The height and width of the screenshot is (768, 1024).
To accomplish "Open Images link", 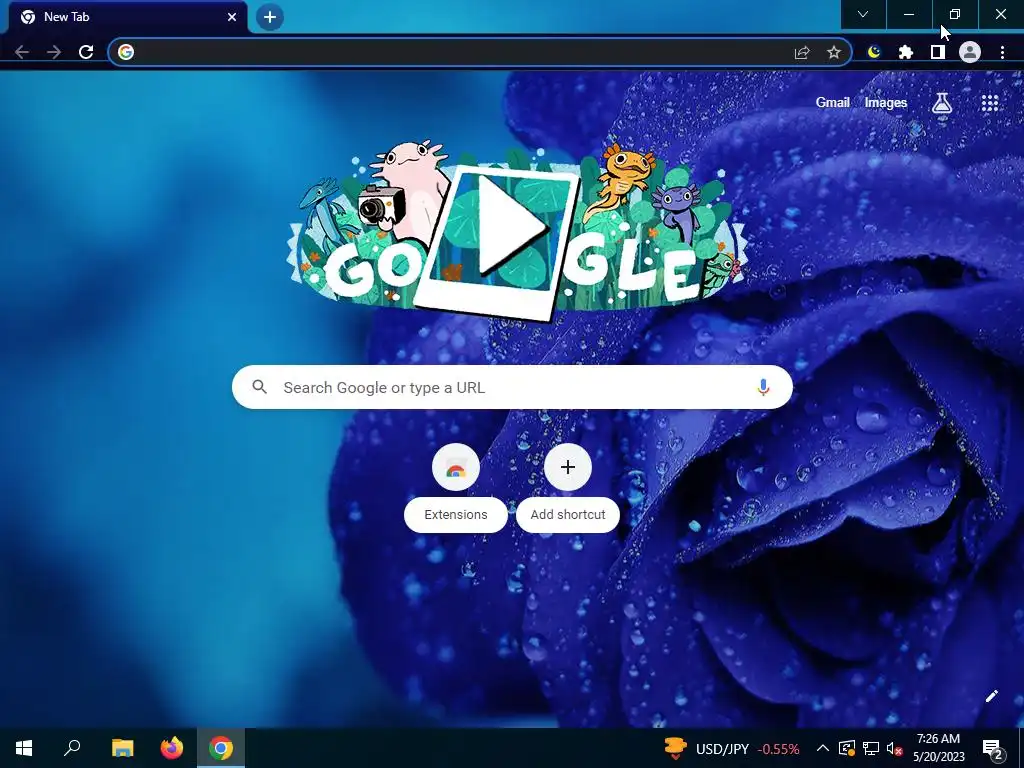I will (886, 103).
